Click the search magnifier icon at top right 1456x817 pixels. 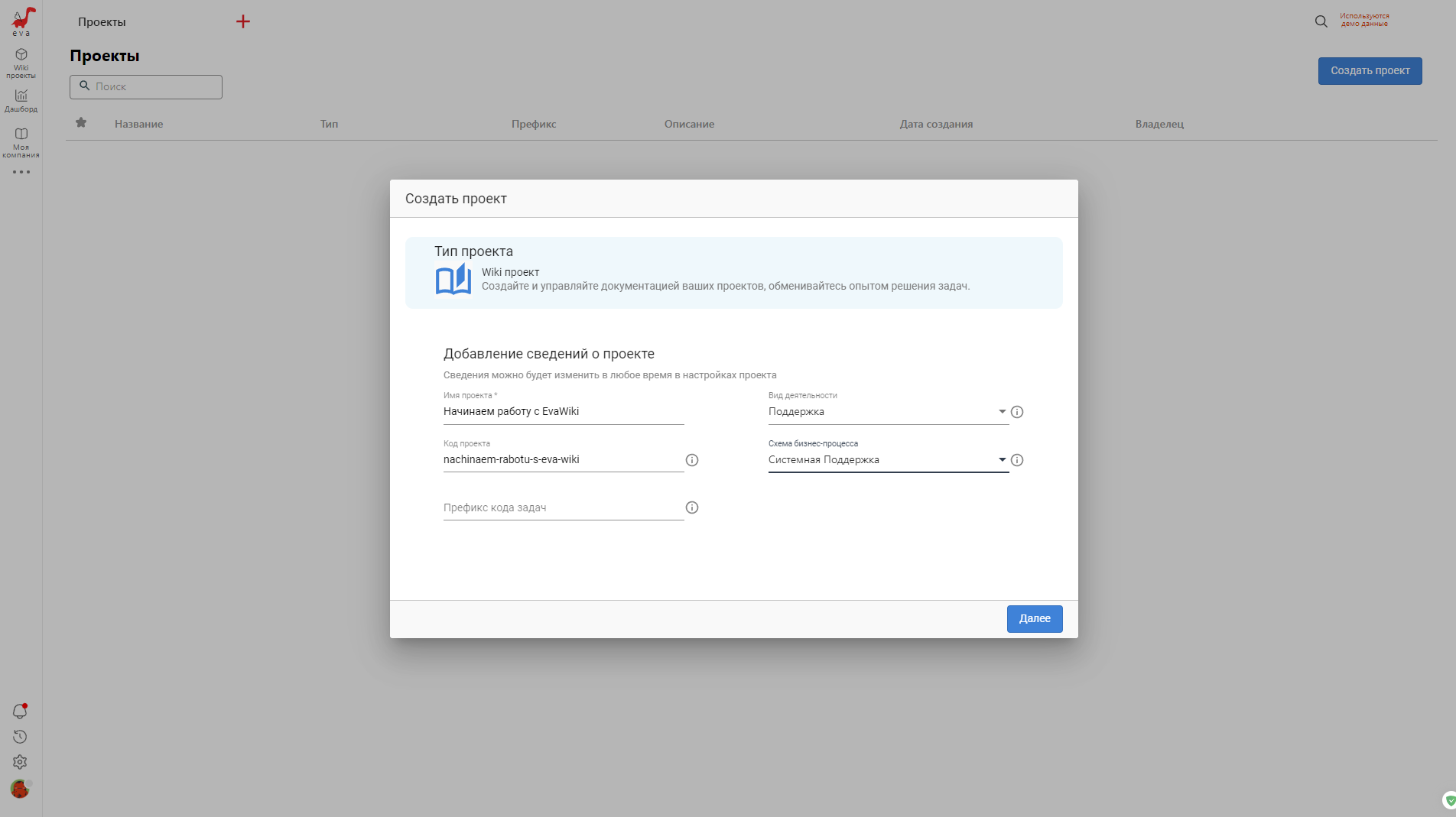(1321, 21)
